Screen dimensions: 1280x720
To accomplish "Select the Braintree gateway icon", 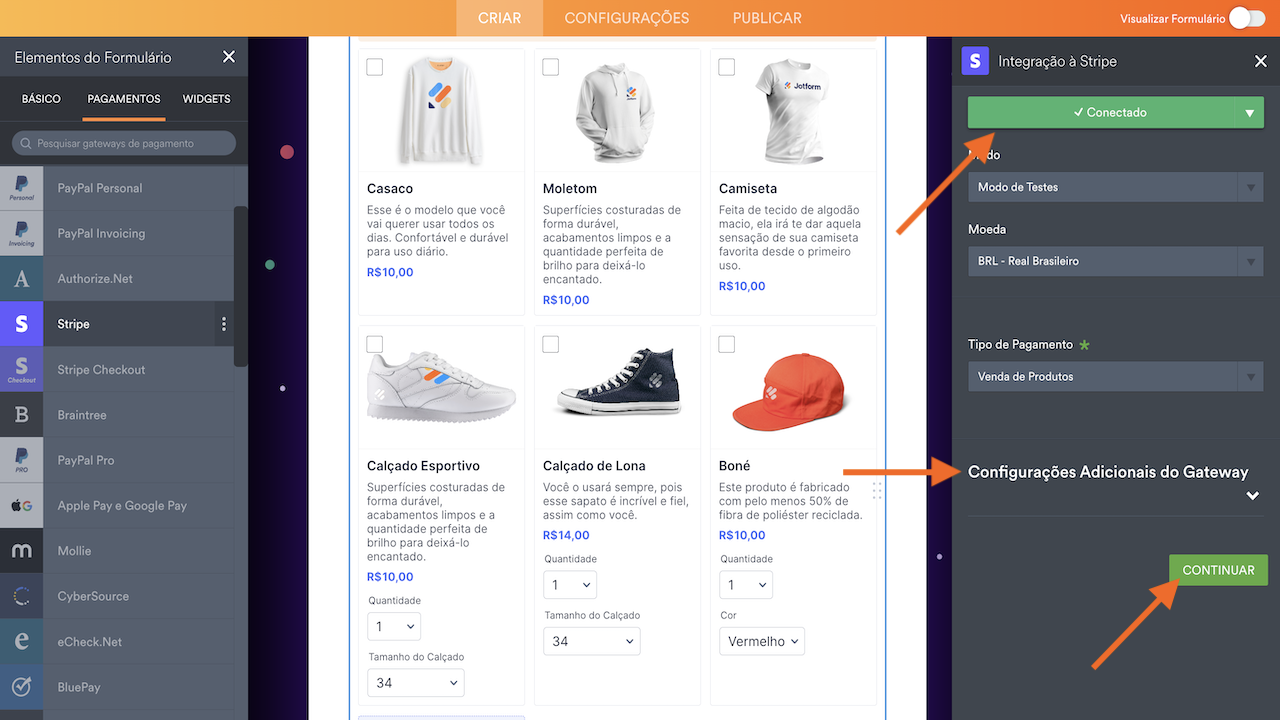I will [x=21, y=415].
